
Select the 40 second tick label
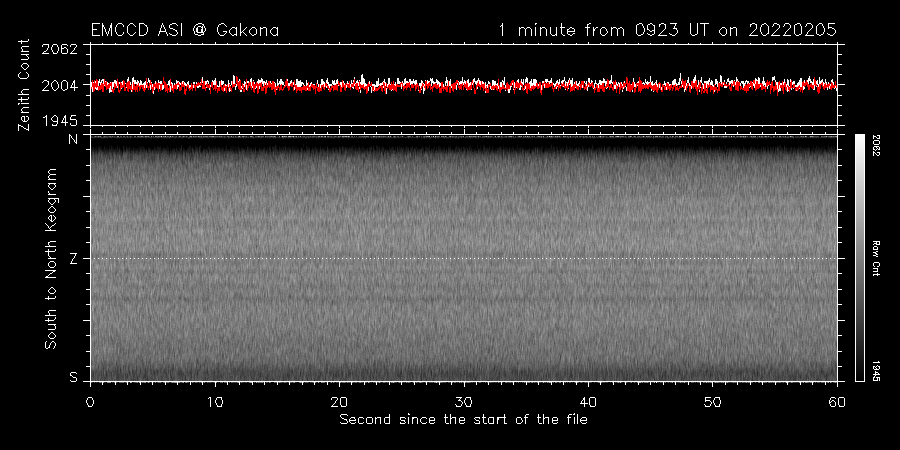tap(588, 401)
